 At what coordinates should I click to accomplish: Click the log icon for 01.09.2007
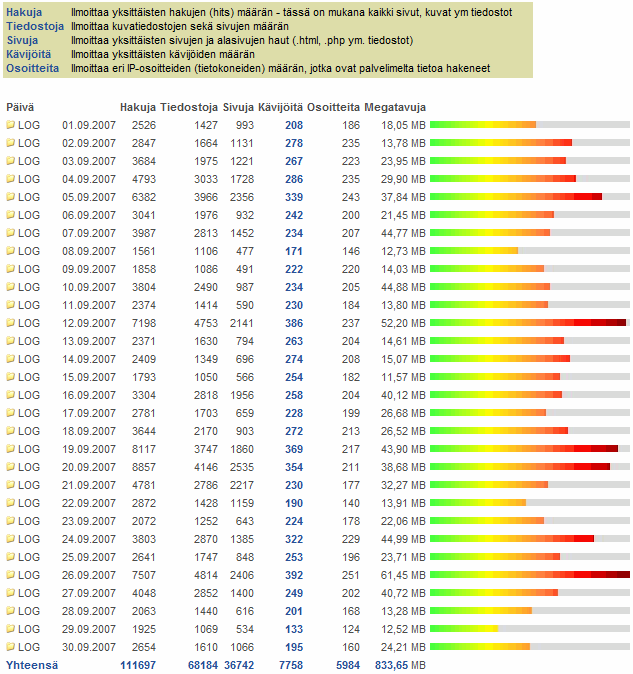point(11,125)
